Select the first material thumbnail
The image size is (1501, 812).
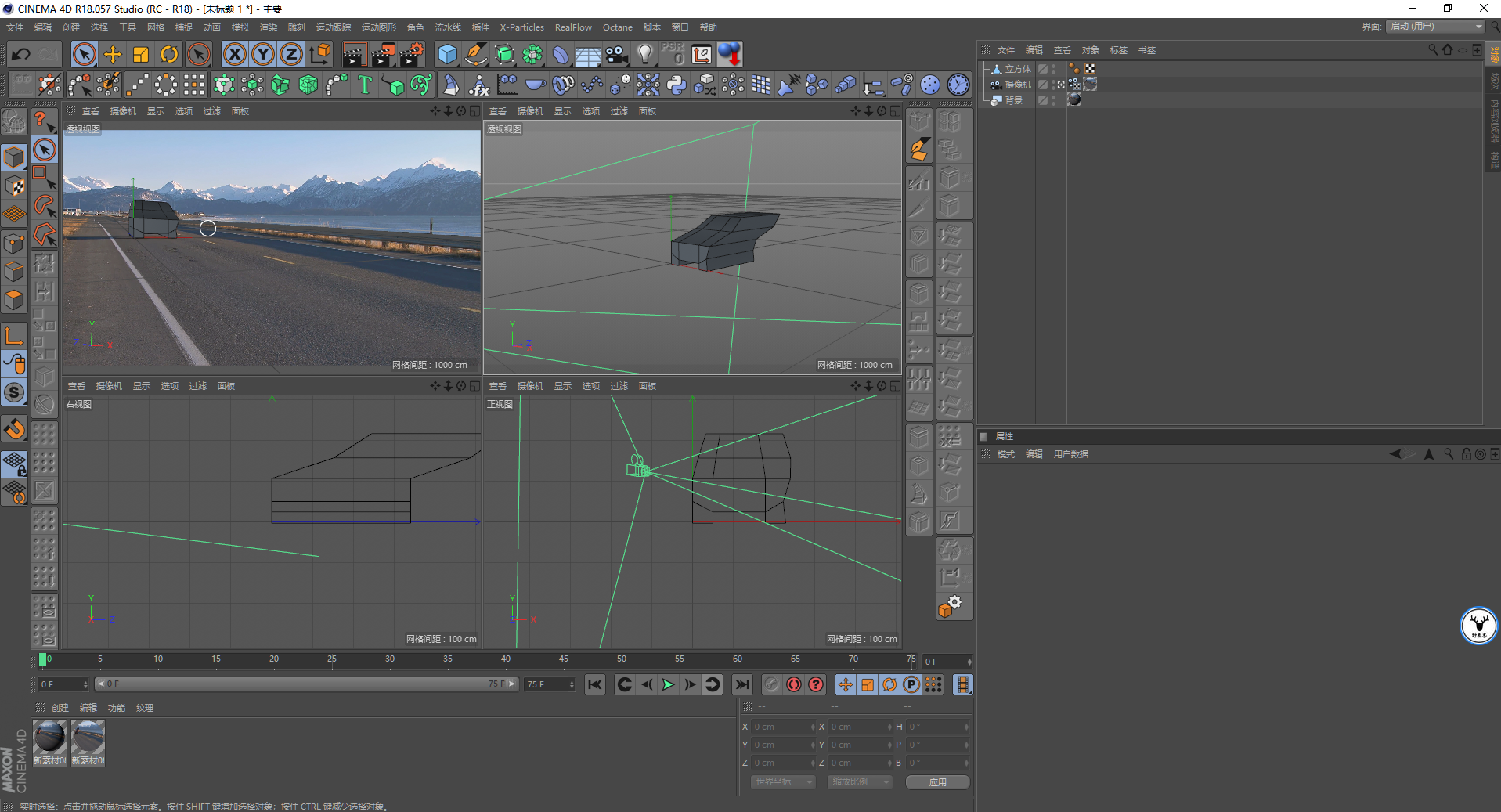49,738
